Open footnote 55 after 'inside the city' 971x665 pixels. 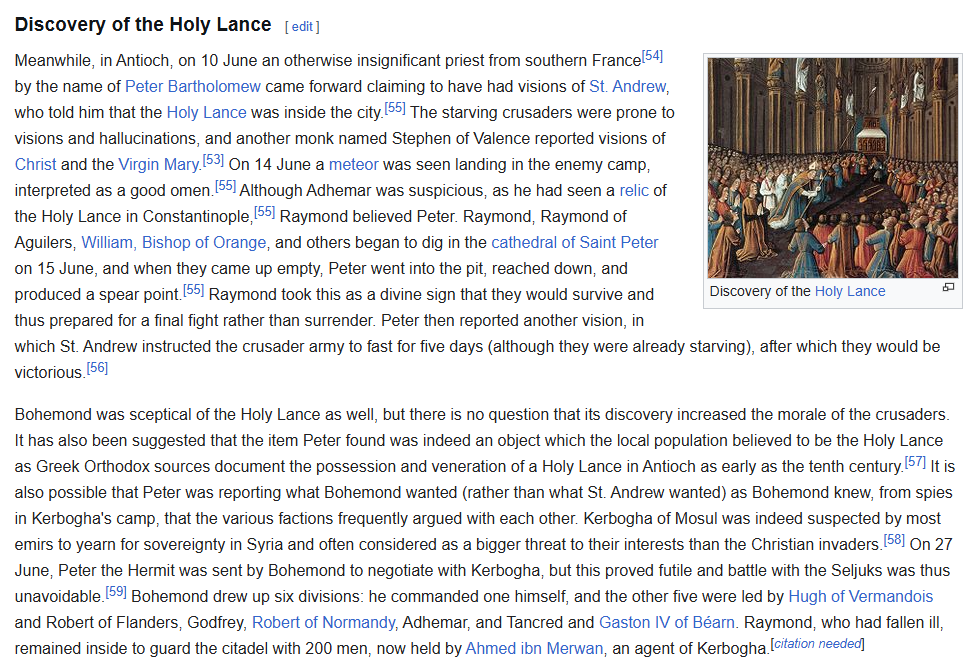[x=394, y=108]
